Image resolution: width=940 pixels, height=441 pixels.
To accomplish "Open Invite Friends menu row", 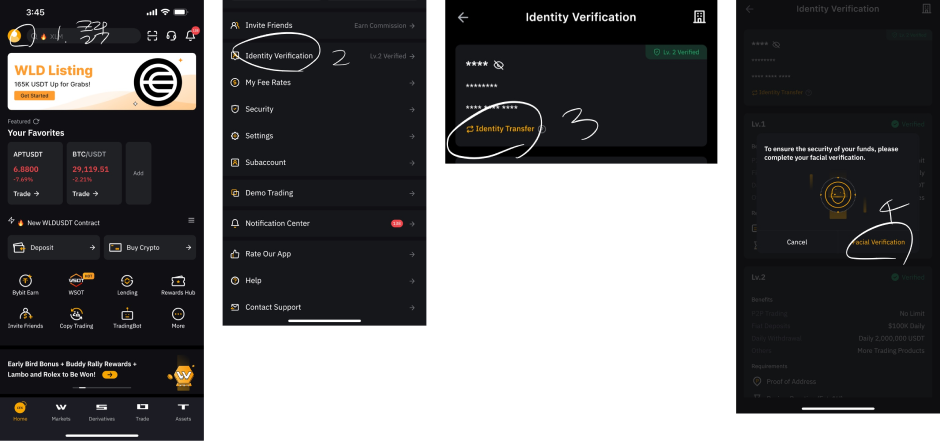I will [324, 26].
